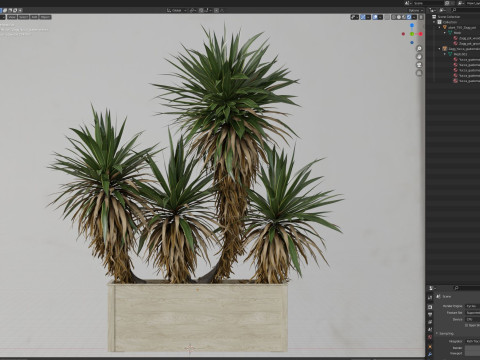Image resolution: width=480 pixels, height=360 pixels.
Task: Click the green Y axis on the navigation gizmo
Action: [412, 34]
